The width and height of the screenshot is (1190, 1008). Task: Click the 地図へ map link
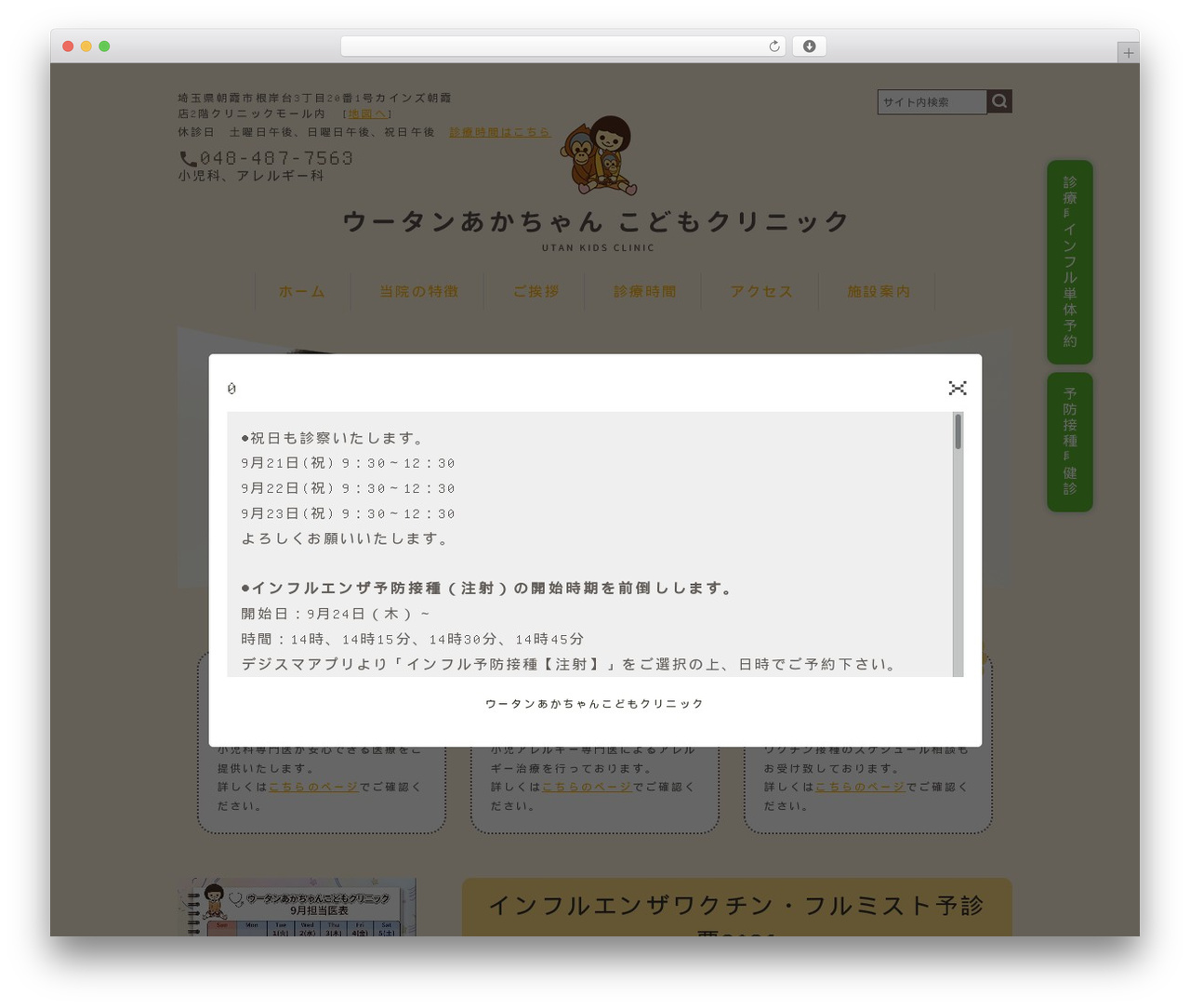tap(367, 114)
